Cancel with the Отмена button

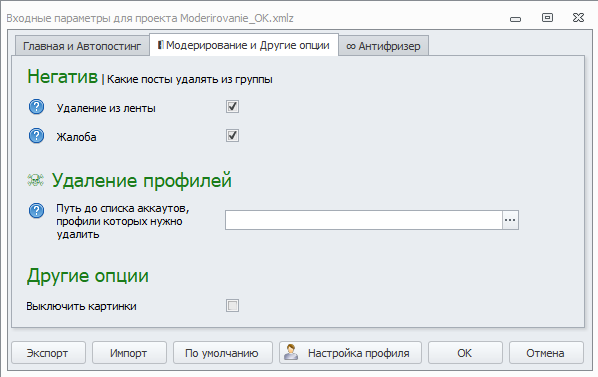[x=546, y=353]
